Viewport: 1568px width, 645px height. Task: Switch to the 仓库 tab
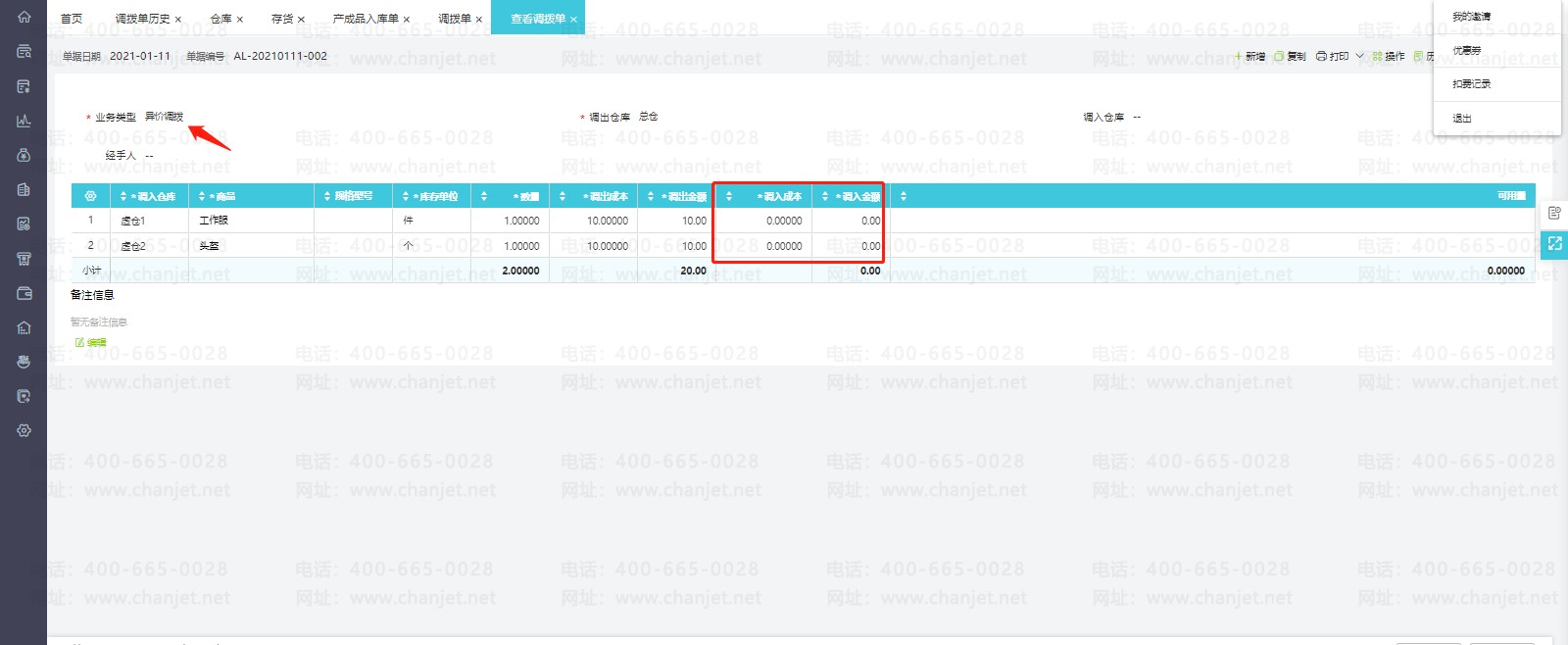click(220, 19)
